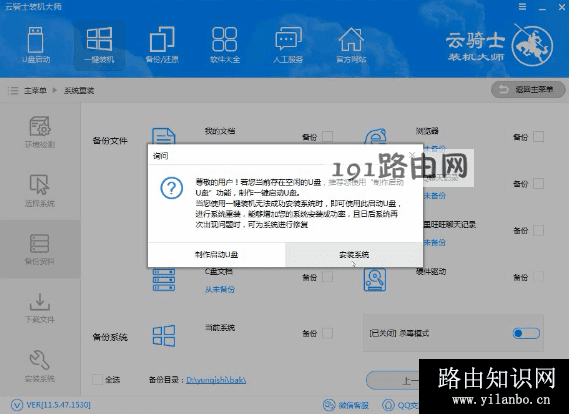Check 备份 box for 我的文档

327,137
